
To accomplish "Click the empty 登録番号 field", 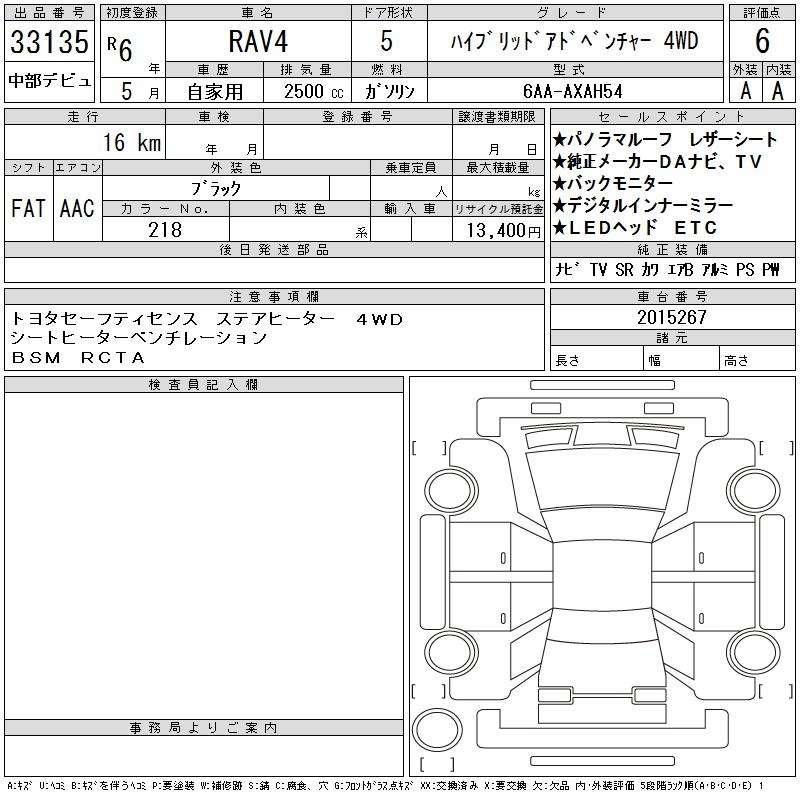I will 358,142.
